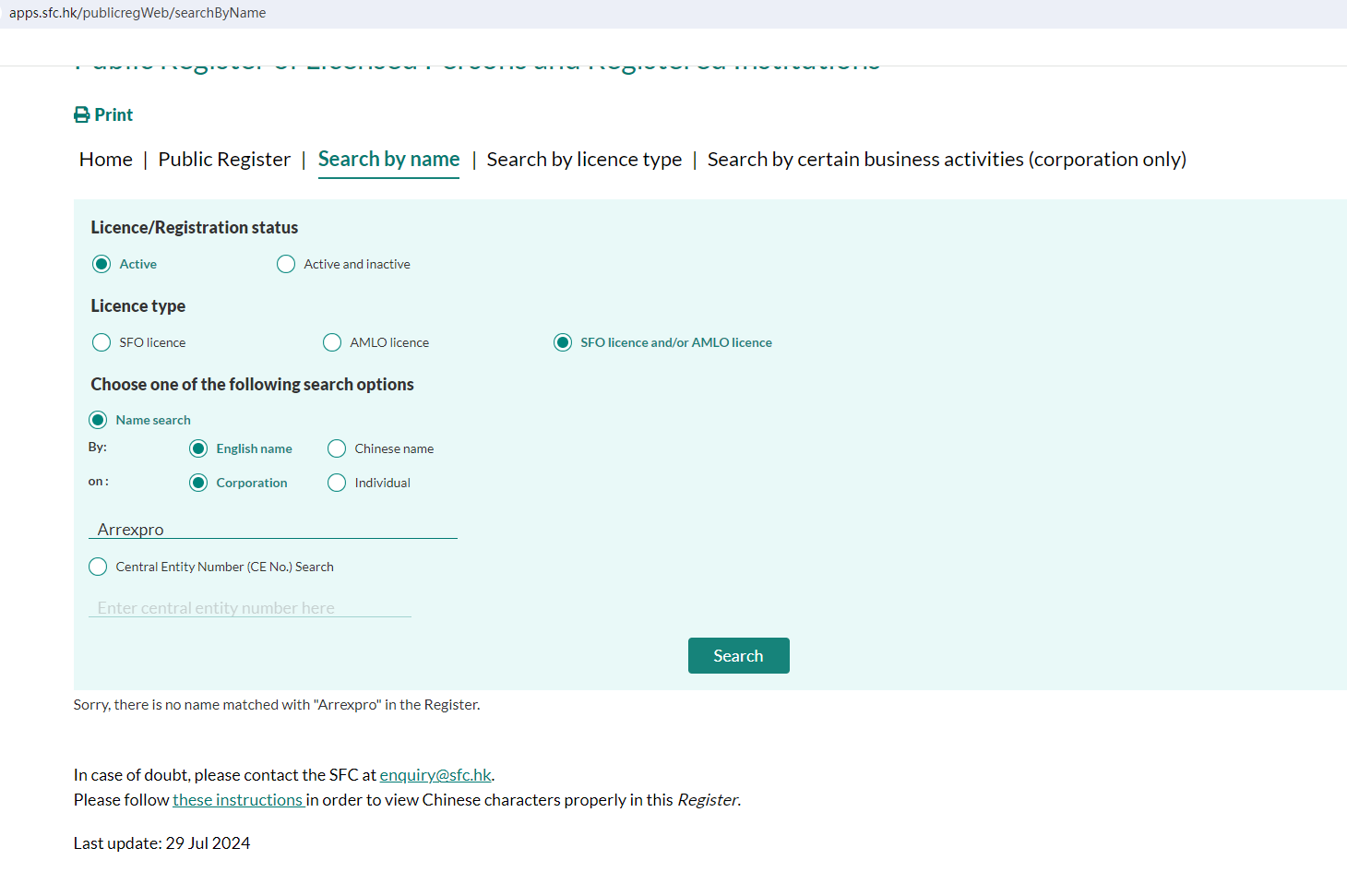Choose the SFO licence option
1347x896 pixels.
point(101,343)
